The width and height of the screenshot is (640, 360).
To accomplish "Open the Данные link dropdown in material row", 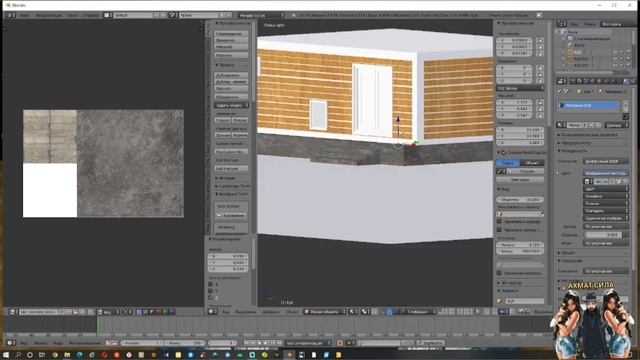I will [x=616, y=125].
